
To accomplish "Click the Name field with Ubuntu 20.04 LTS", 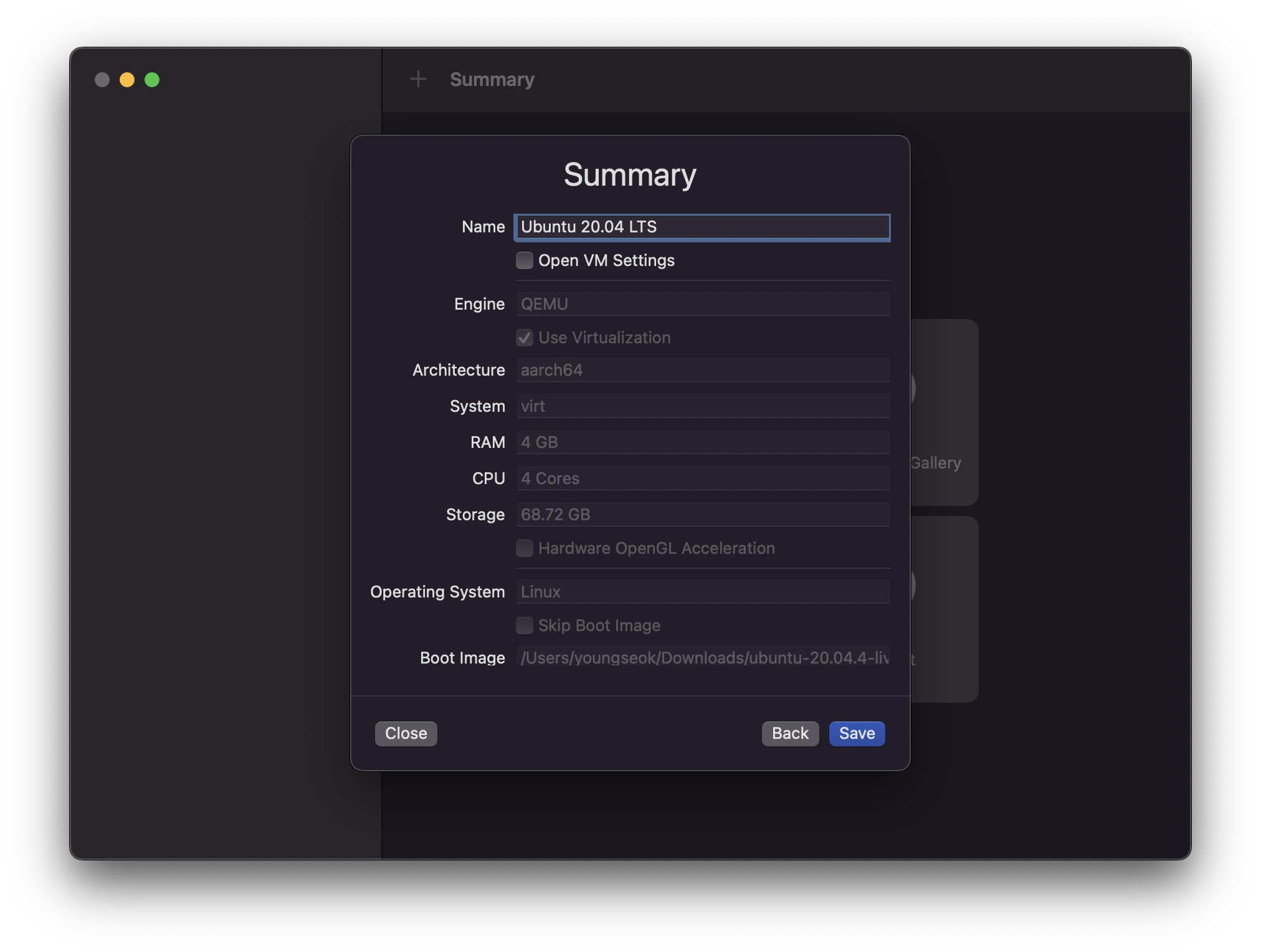I will coord(702,227).
